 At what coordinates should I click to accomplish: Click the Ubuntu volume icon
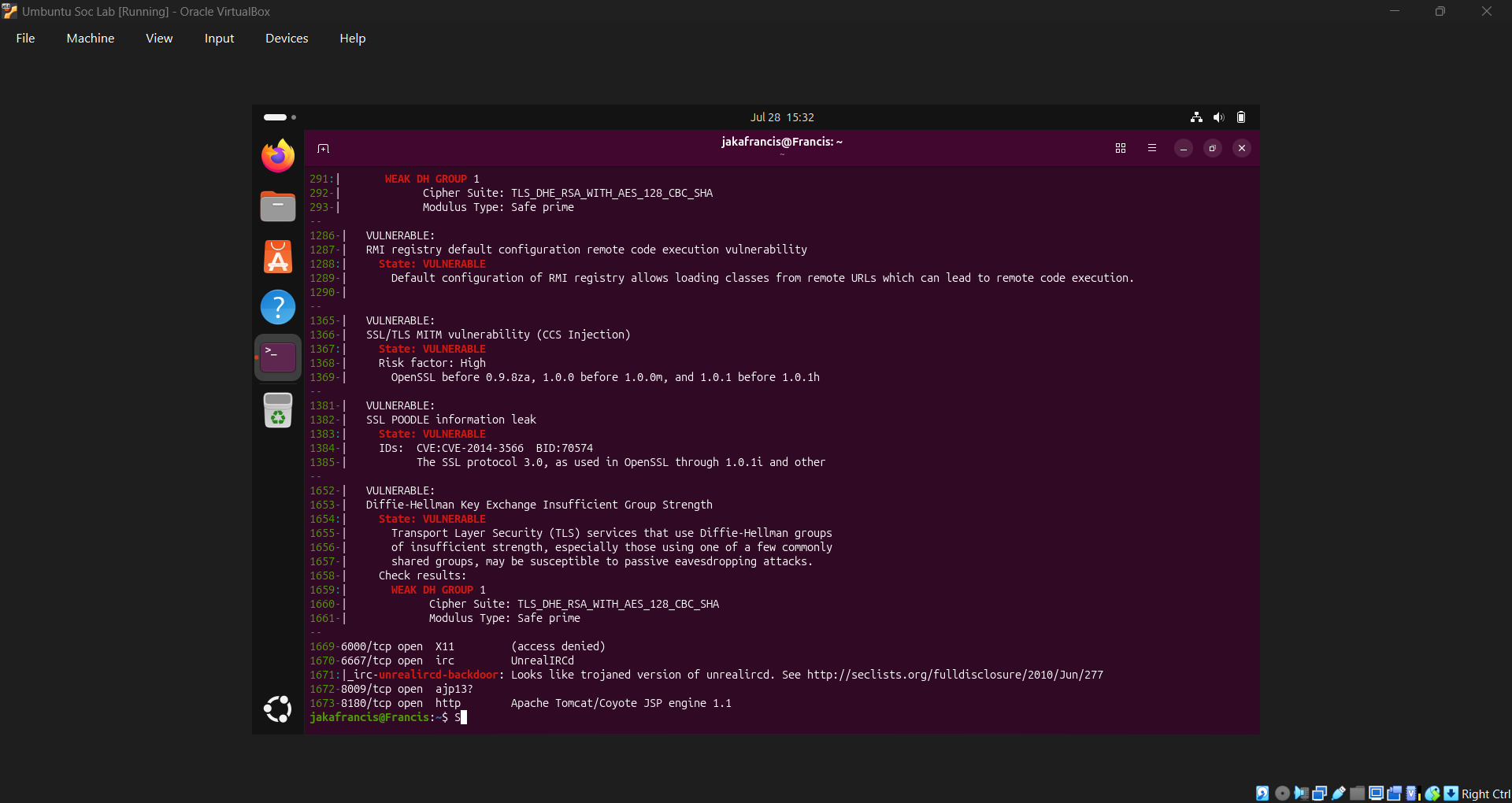pyautogui.click(x=1218, y=117)
